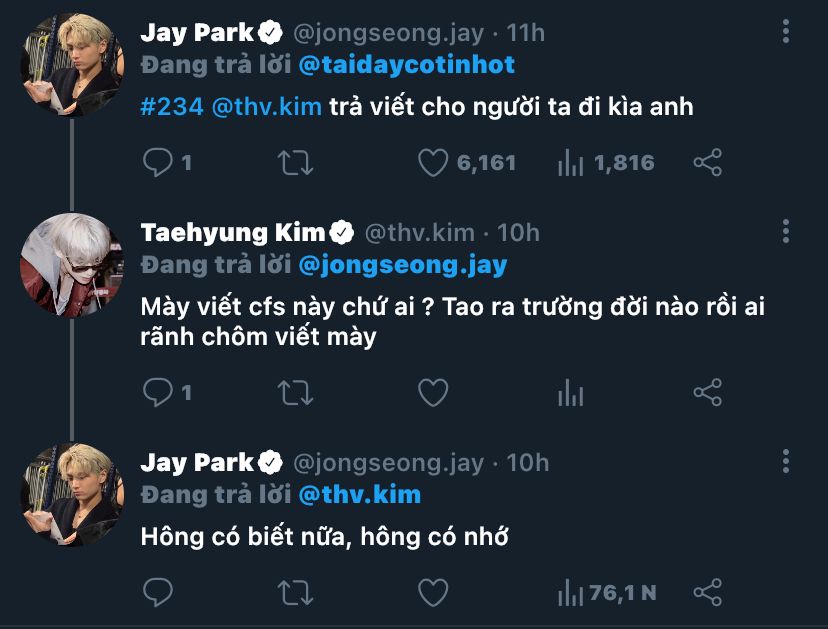The width and height of the screenshot is (828, 629).
Task: Retweet Taehyung Kim's tweet
Action: click(295, 393)
